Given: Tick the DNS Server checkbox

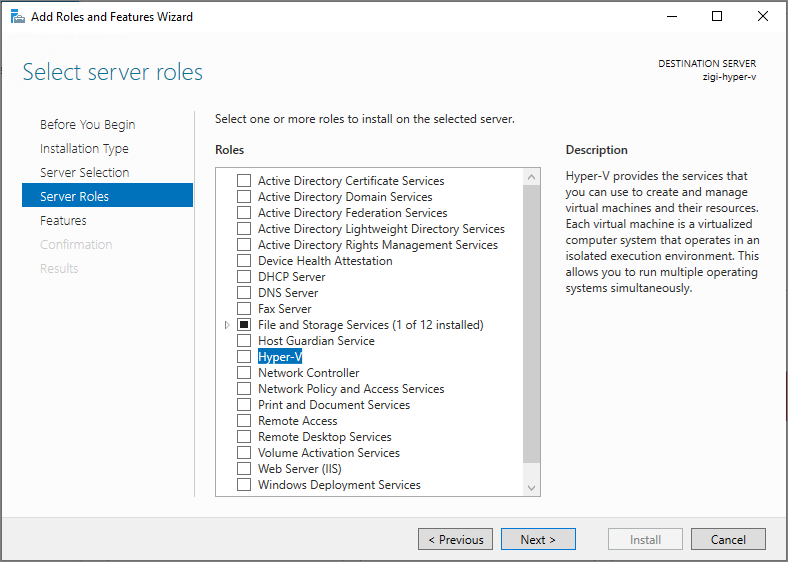Looking at the screenshot, I should tap(244, 293).
